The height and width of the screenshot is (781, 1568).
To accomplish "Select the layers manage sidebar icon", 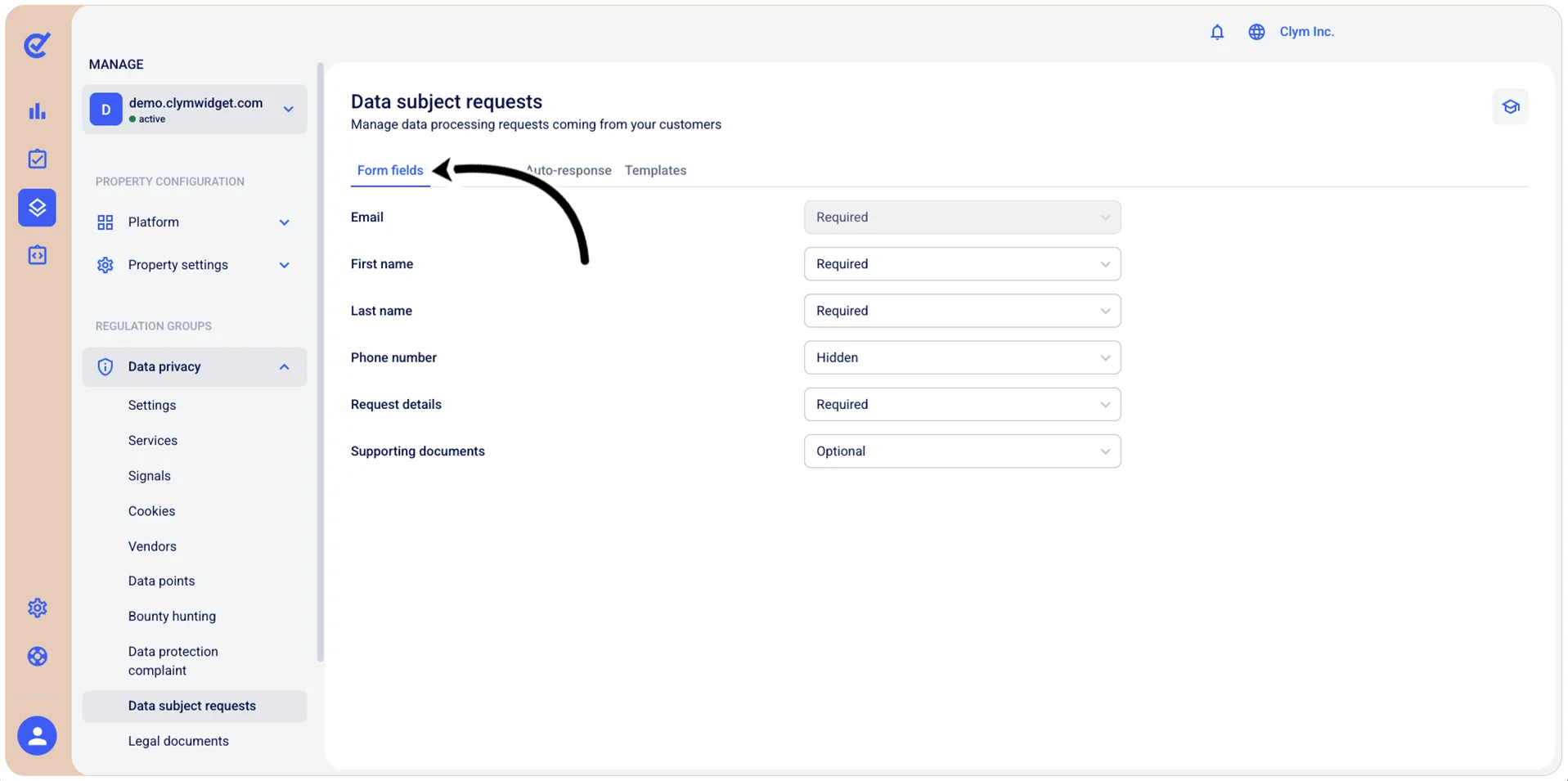I will (37, 208).
